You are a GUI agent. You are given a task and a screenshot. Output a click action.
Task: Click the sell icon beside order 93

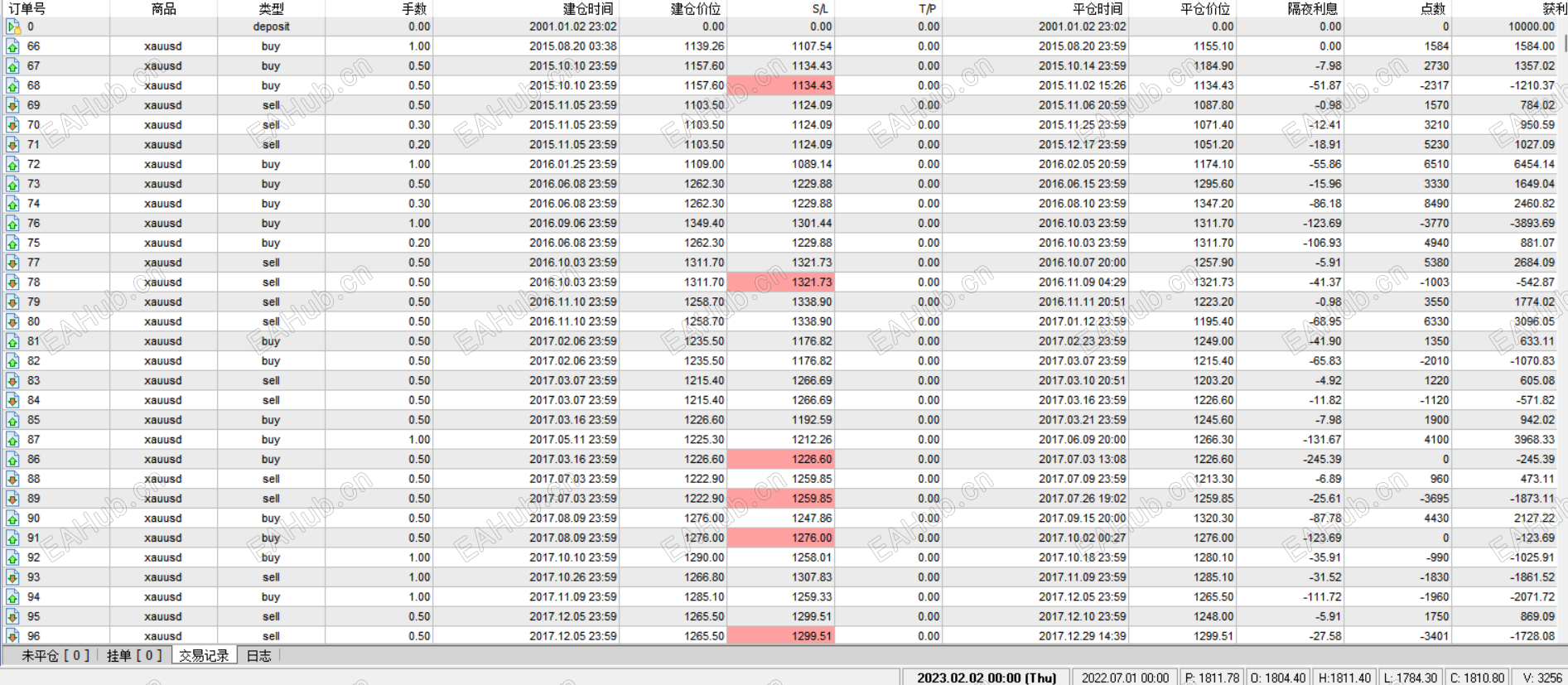pos(12,577)
